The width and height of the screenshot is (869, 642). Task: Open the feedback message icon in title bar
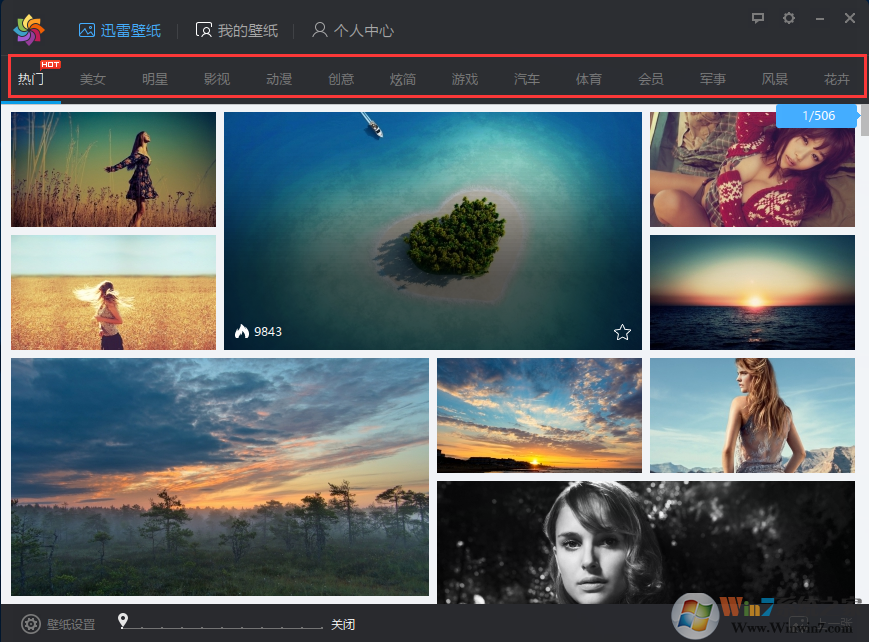click(x=759, y=18)
